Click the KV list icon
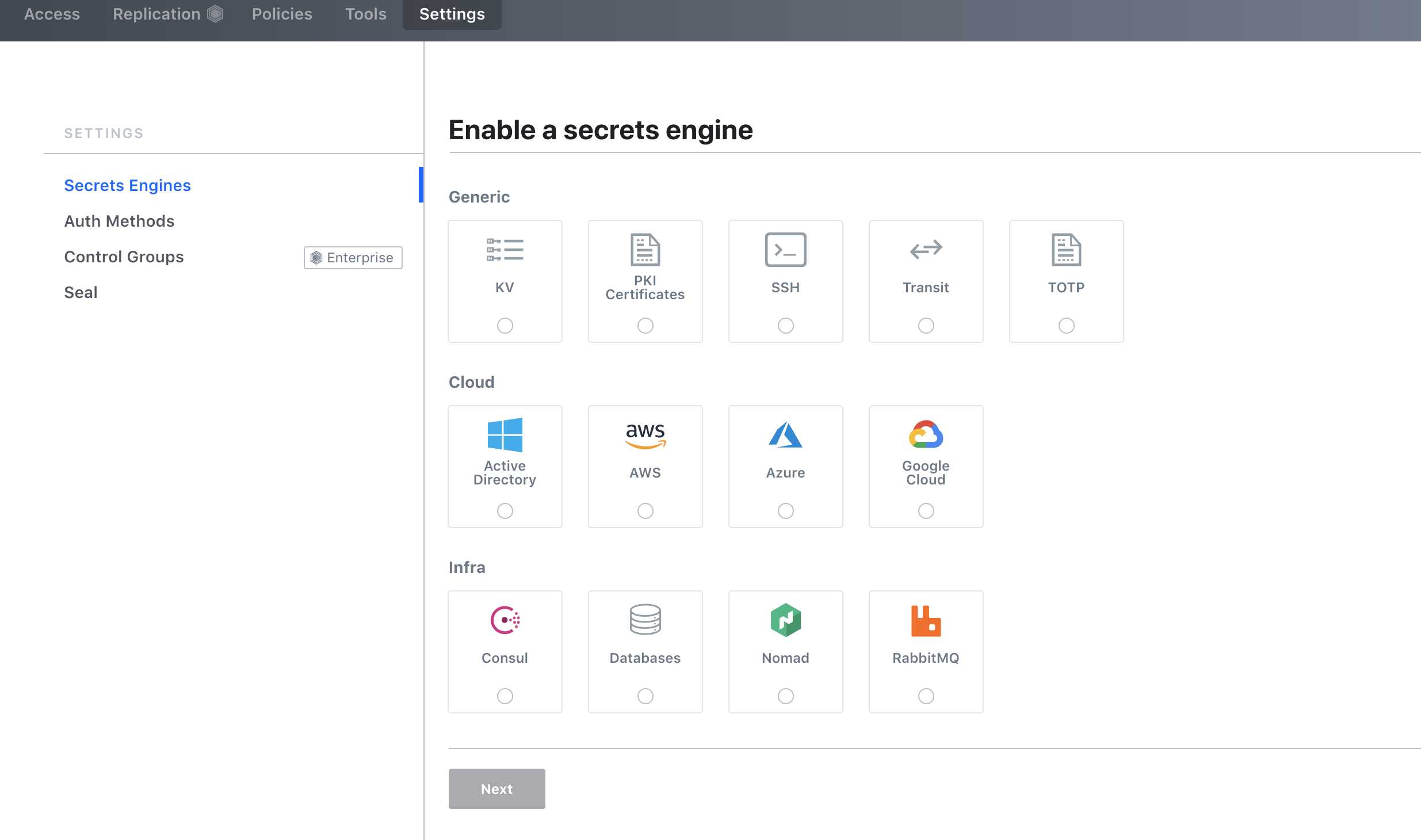Image resolution: width=1421 pixels, height=840 pixels. (505, 250)
